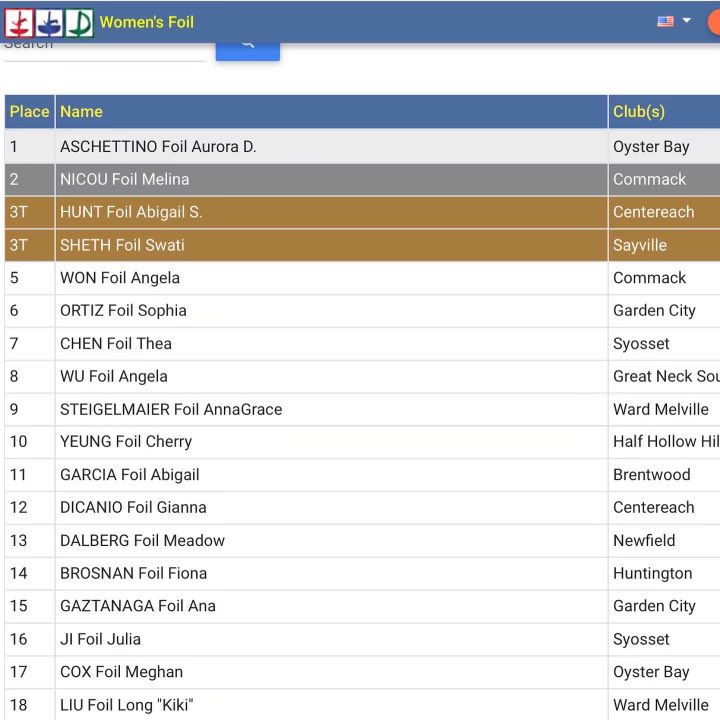Click the red foil logo icon
The width and height of the screenshot is (720, 720).
[x=18, y=22]
